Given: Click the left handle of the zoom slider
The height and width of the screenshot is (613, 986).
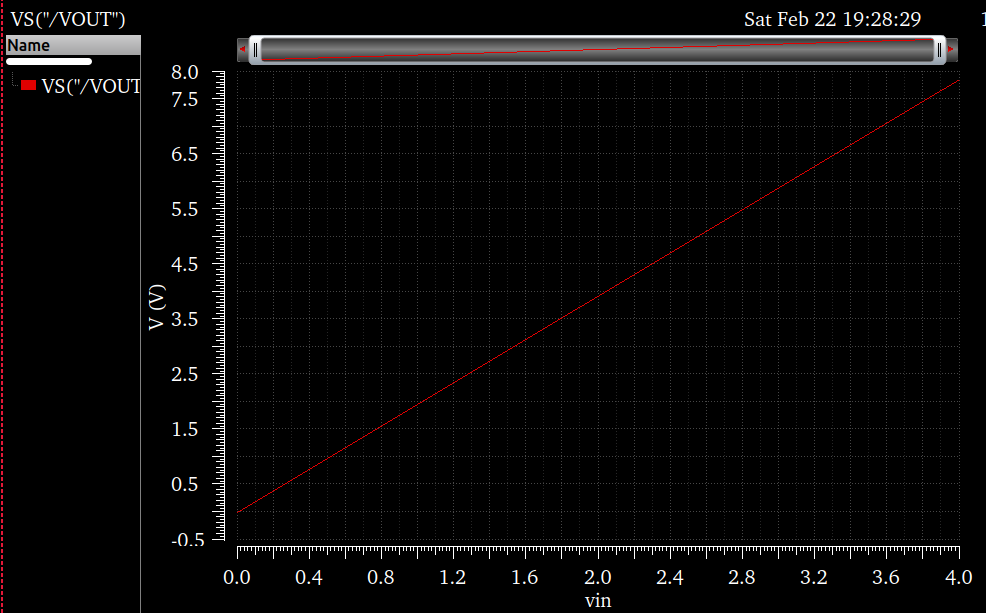Looking at the screenshot, I should click(x=255, y=50).
